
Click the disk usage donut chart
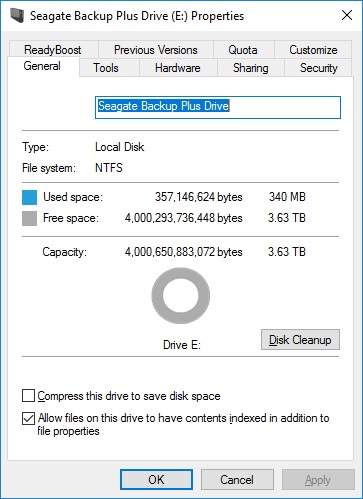(181, 296)
